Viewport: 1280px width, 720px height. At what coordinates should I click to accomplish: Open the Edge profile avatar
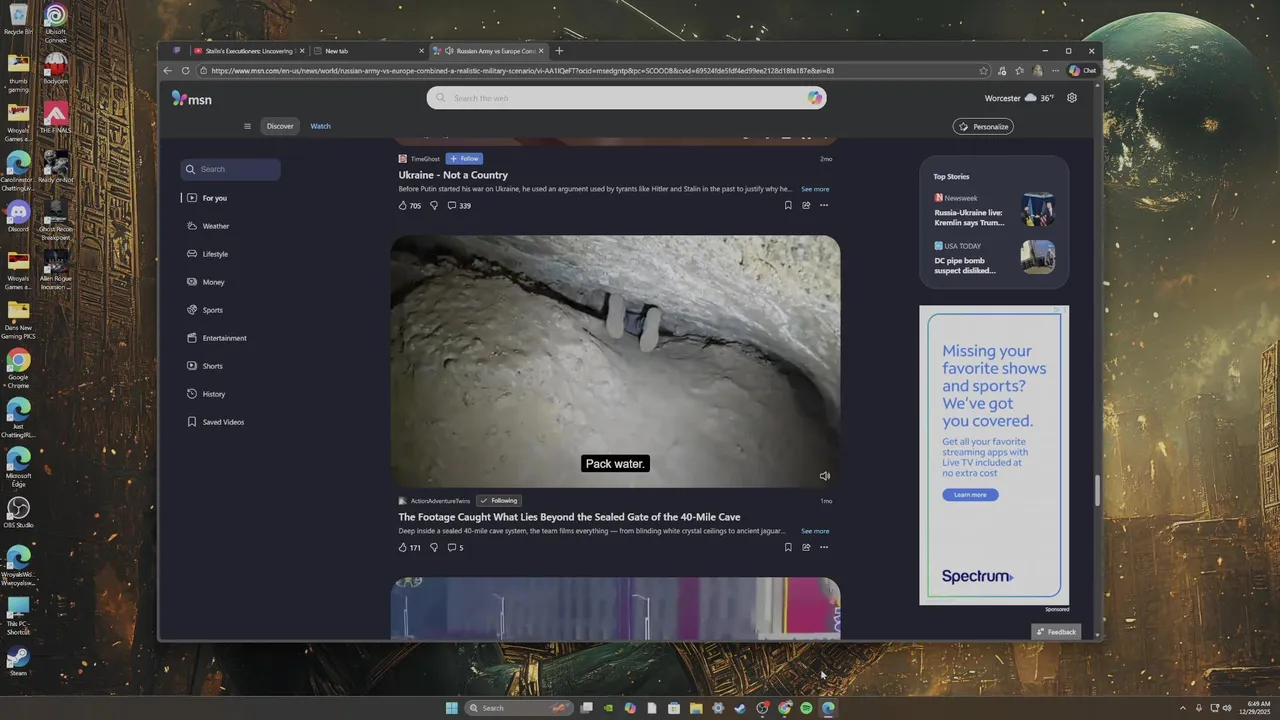pos(1037,71)
